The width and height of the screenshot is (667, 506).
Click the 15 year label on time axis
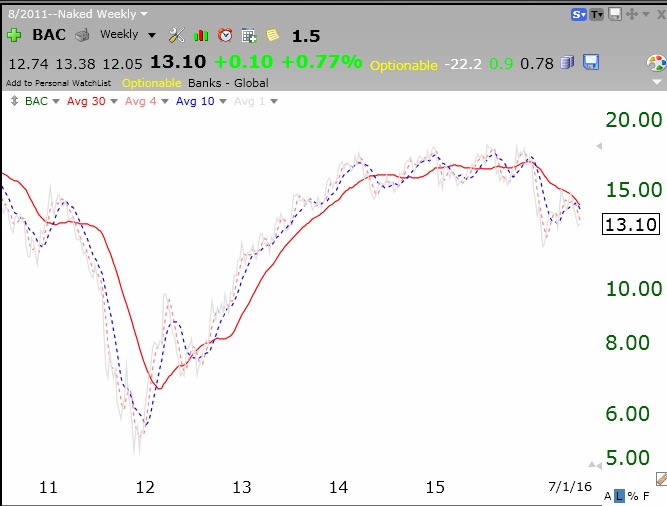pyautogui.click(x=435, y=487)
